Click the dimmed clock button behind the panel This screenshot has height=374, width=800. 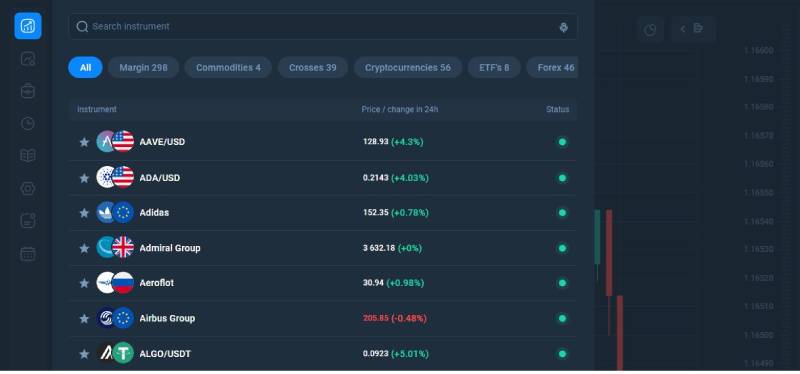click(650, 30)
